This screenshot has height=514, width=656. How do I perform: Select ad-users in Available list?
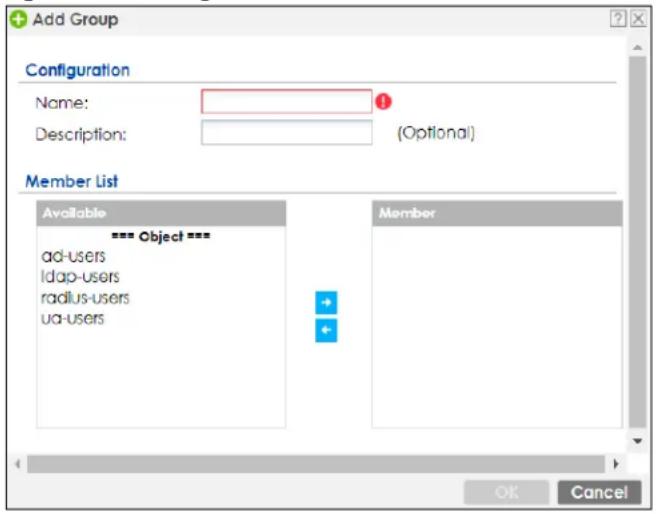[x=74, y=256]
